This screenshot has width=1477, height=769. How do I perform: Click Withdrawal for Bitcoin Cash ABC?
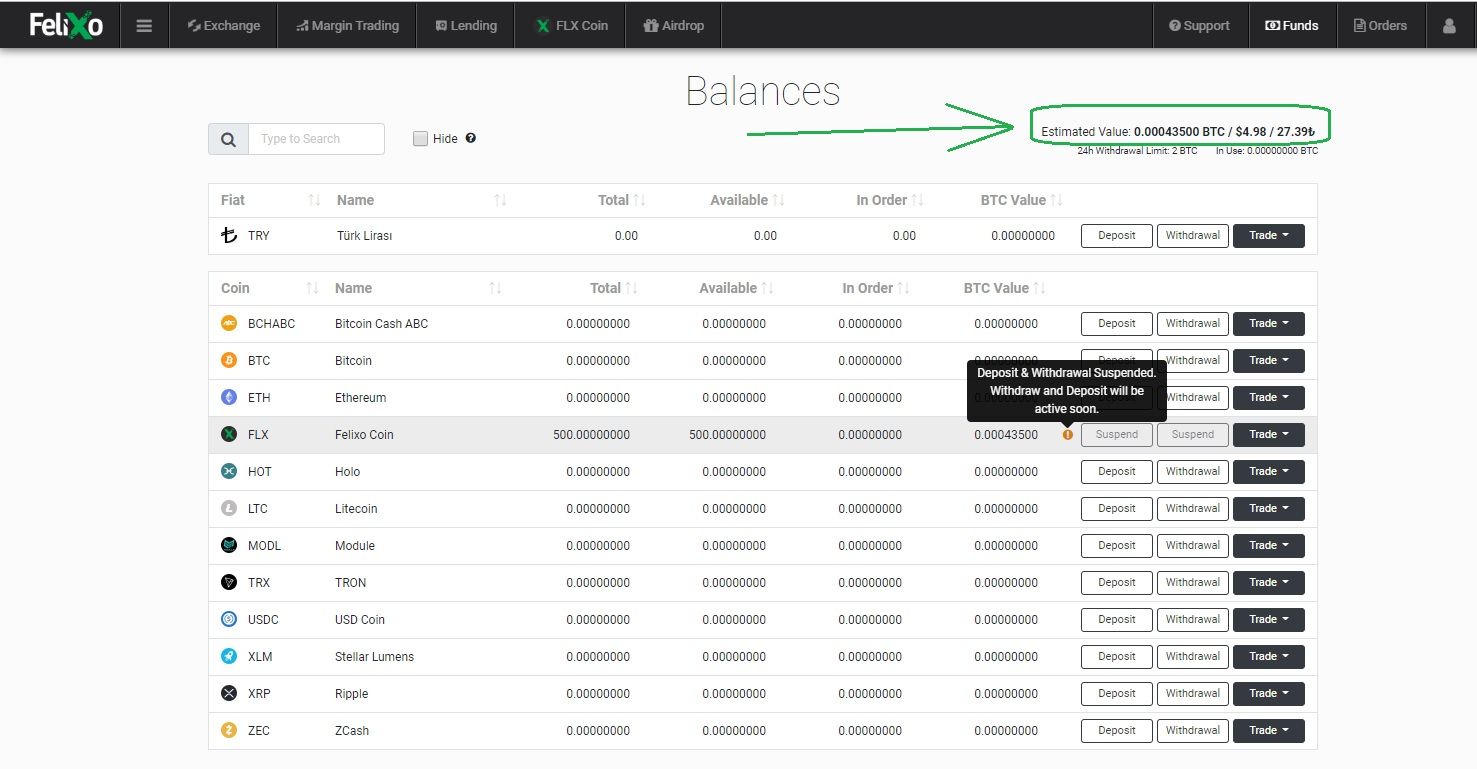[x=1193, y=324]
